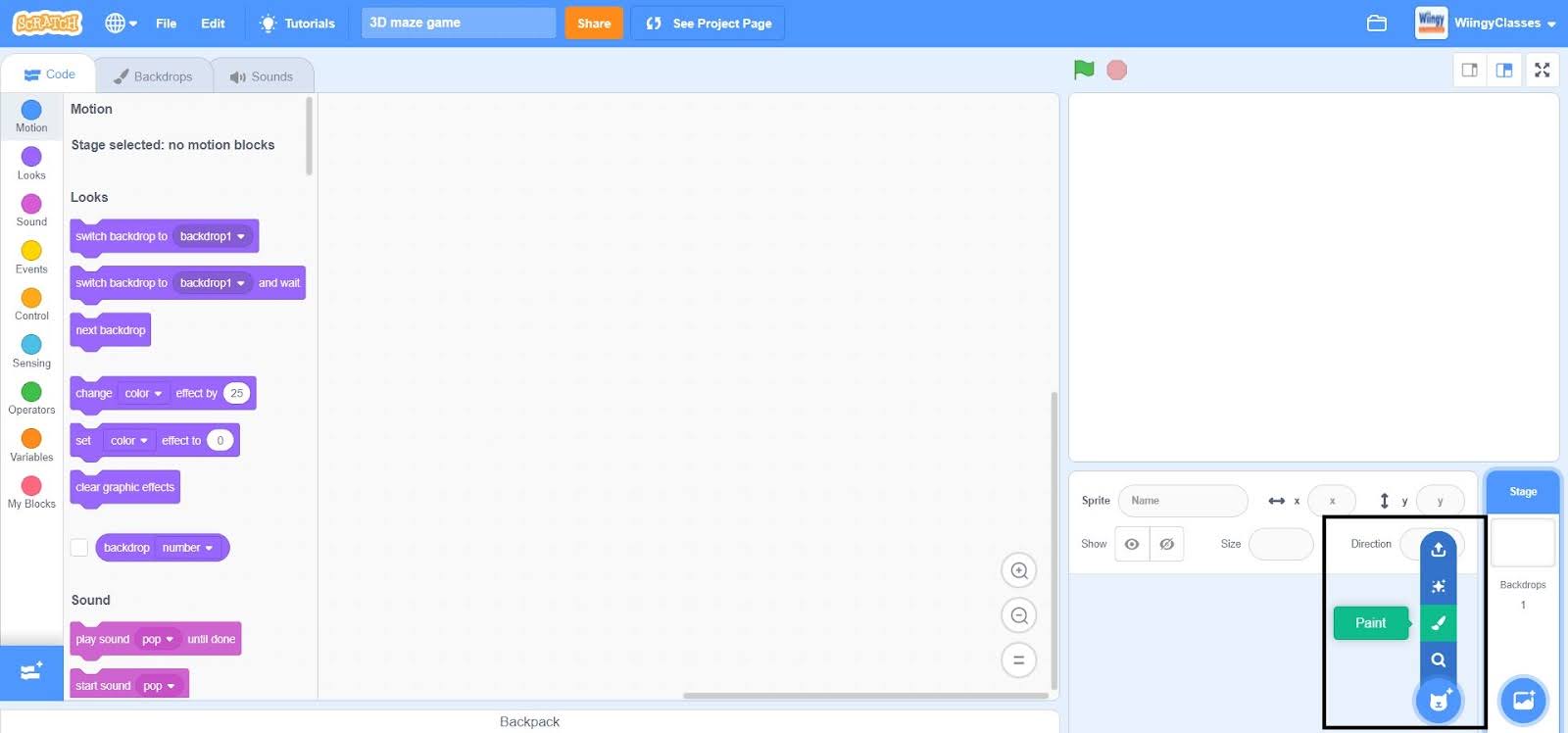Select the Motion block category
The width and height of the screenshot is (1568, 733).
click(x=31, y=117)
